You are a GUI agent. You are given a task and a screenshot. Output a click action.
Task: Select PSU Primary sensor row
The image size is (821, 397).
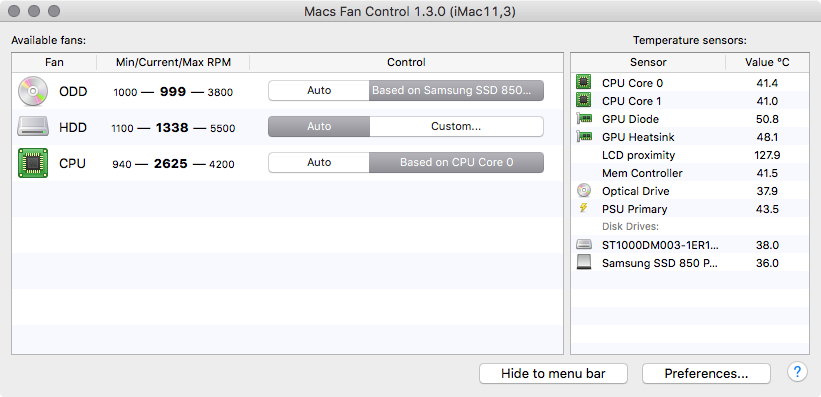[x=690, y=208]
